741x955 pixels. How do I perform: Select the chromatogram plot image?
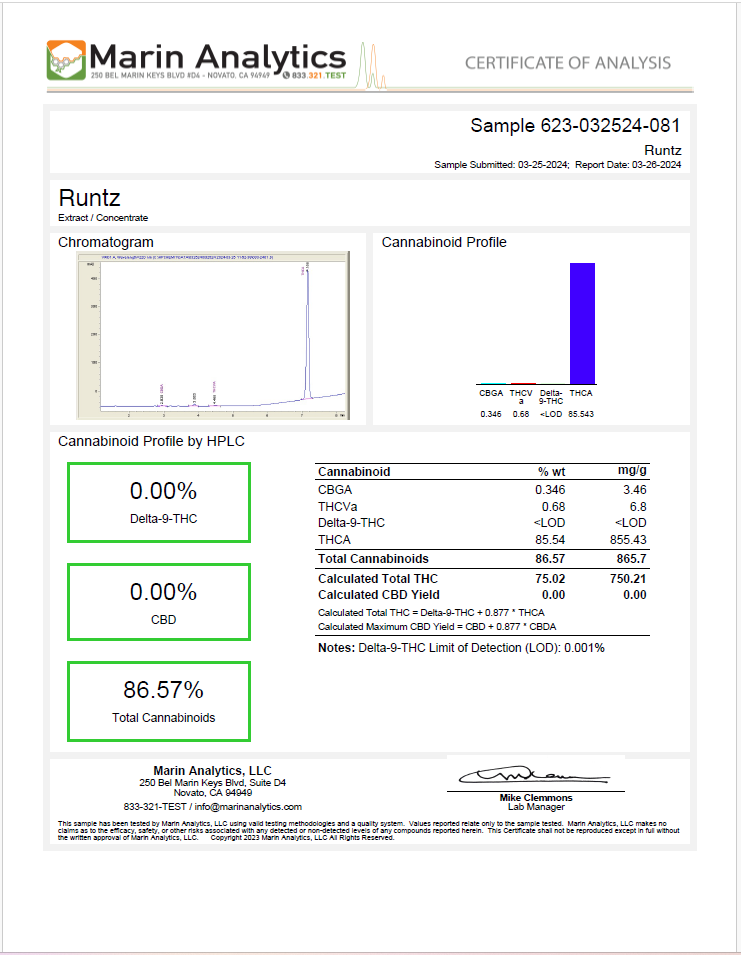213,335
